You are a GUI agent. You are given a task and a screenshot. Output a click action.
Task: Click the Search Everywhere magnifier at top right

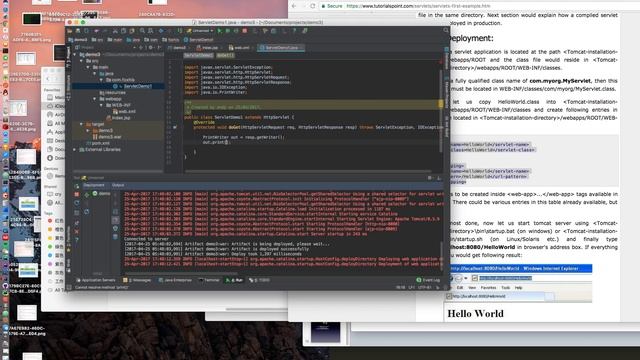(x=446, y=30)
